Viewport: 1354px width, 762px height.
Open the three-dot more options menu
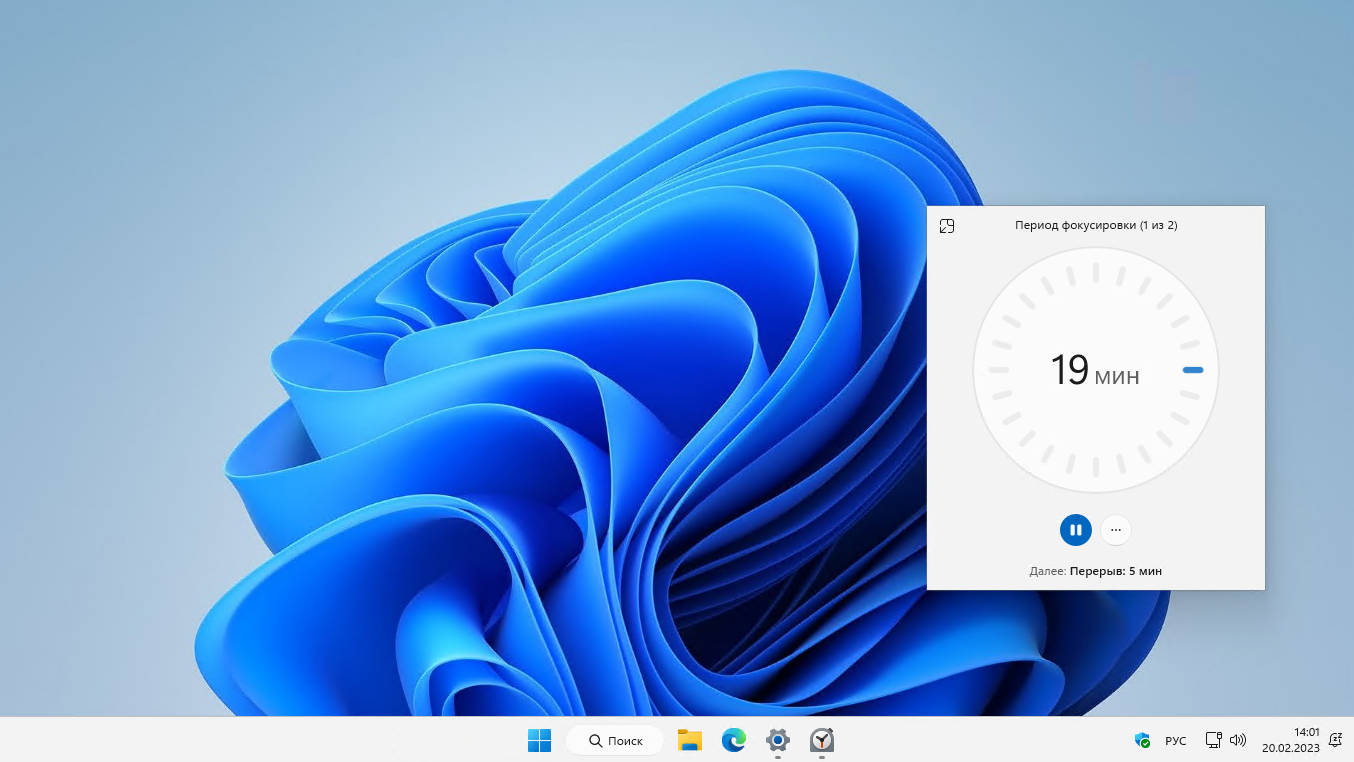point(1116,530)
